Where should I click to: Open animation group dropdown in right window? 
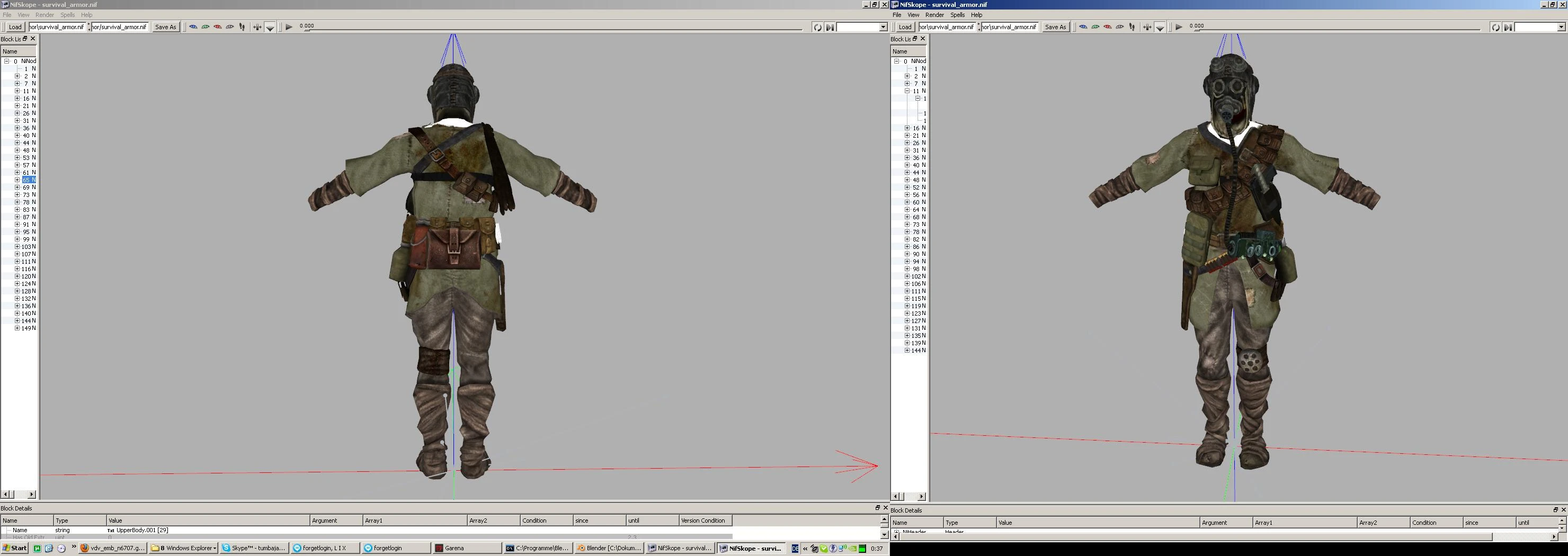tap(1561, 27)
